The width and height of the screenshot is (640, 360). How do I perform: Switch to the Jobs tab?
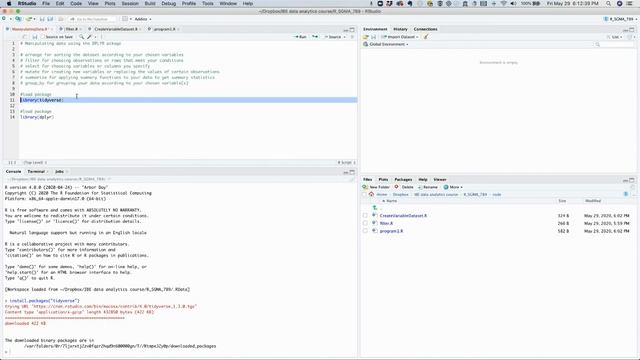[60, 171]
